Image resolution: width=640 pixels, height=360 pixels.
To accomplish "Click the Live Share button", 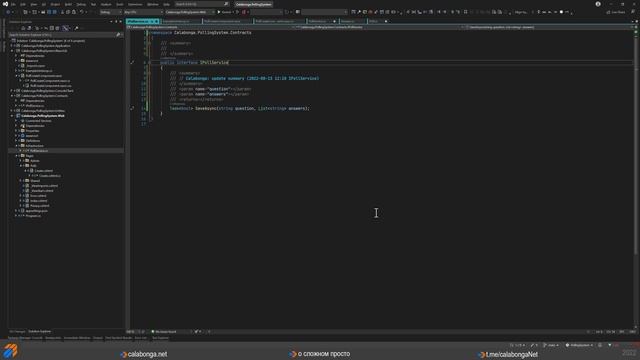I will pos(616,12).
